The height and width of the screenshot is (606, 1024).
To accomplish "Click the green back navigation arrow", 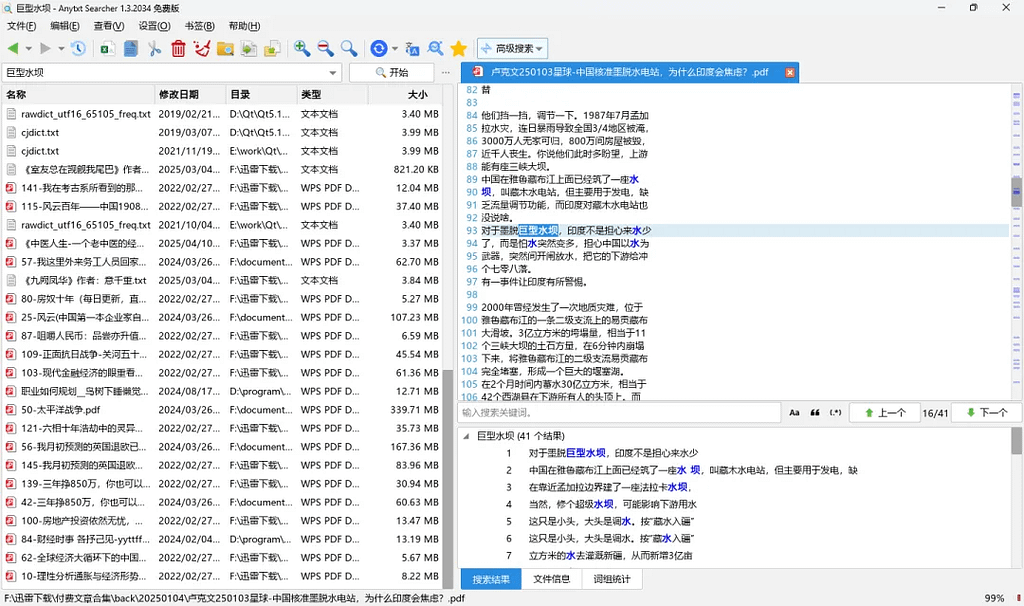I will 12,48.
